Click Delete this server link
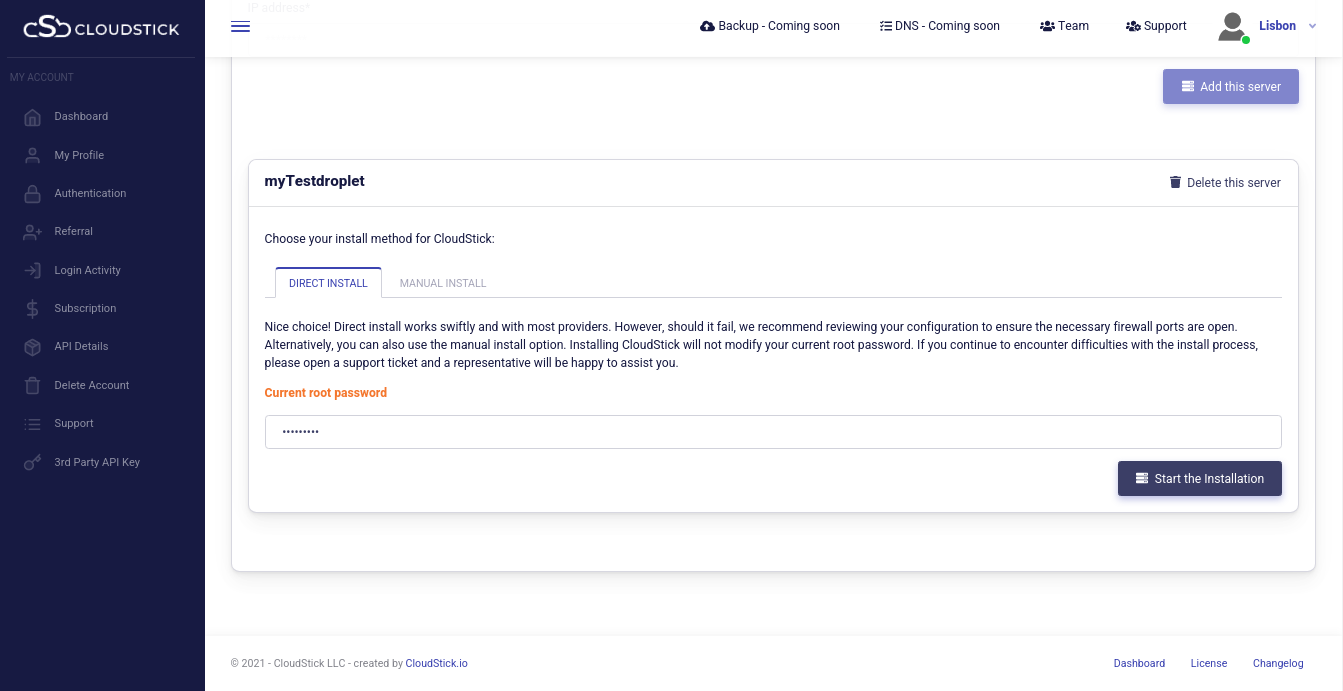This screenshot has width=1343, height=691. 1224,182
